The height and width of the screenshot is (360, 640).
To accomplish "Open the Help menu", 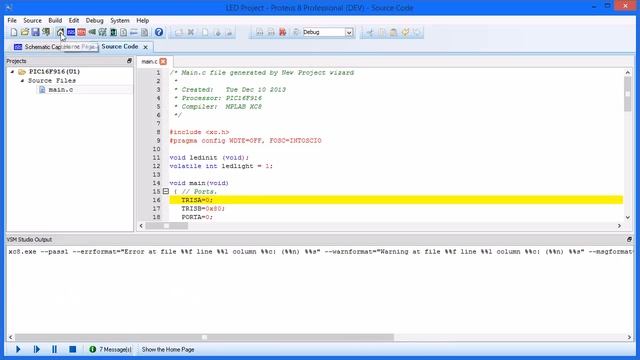I will tap(142, 20).
